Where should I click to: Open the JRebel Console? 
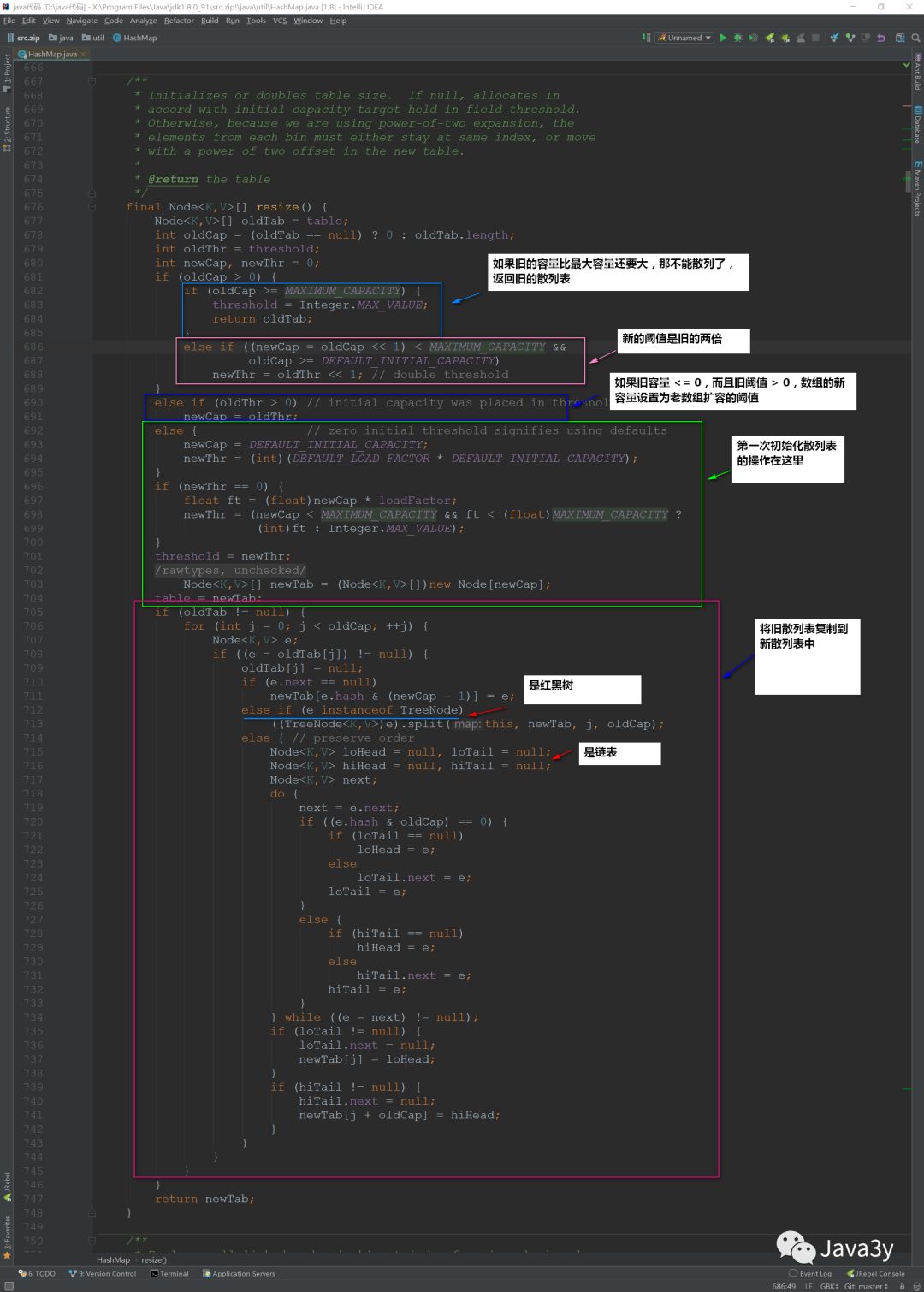(x=875, y=1274)
